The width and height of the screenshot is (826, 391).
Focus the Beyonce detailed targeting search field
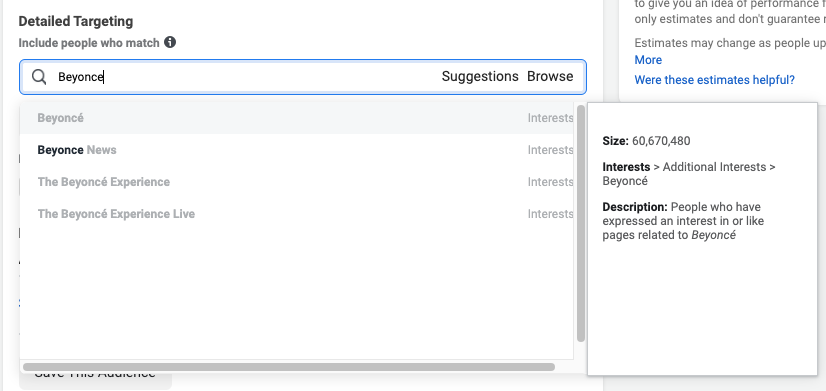click(x=303, y=77)
